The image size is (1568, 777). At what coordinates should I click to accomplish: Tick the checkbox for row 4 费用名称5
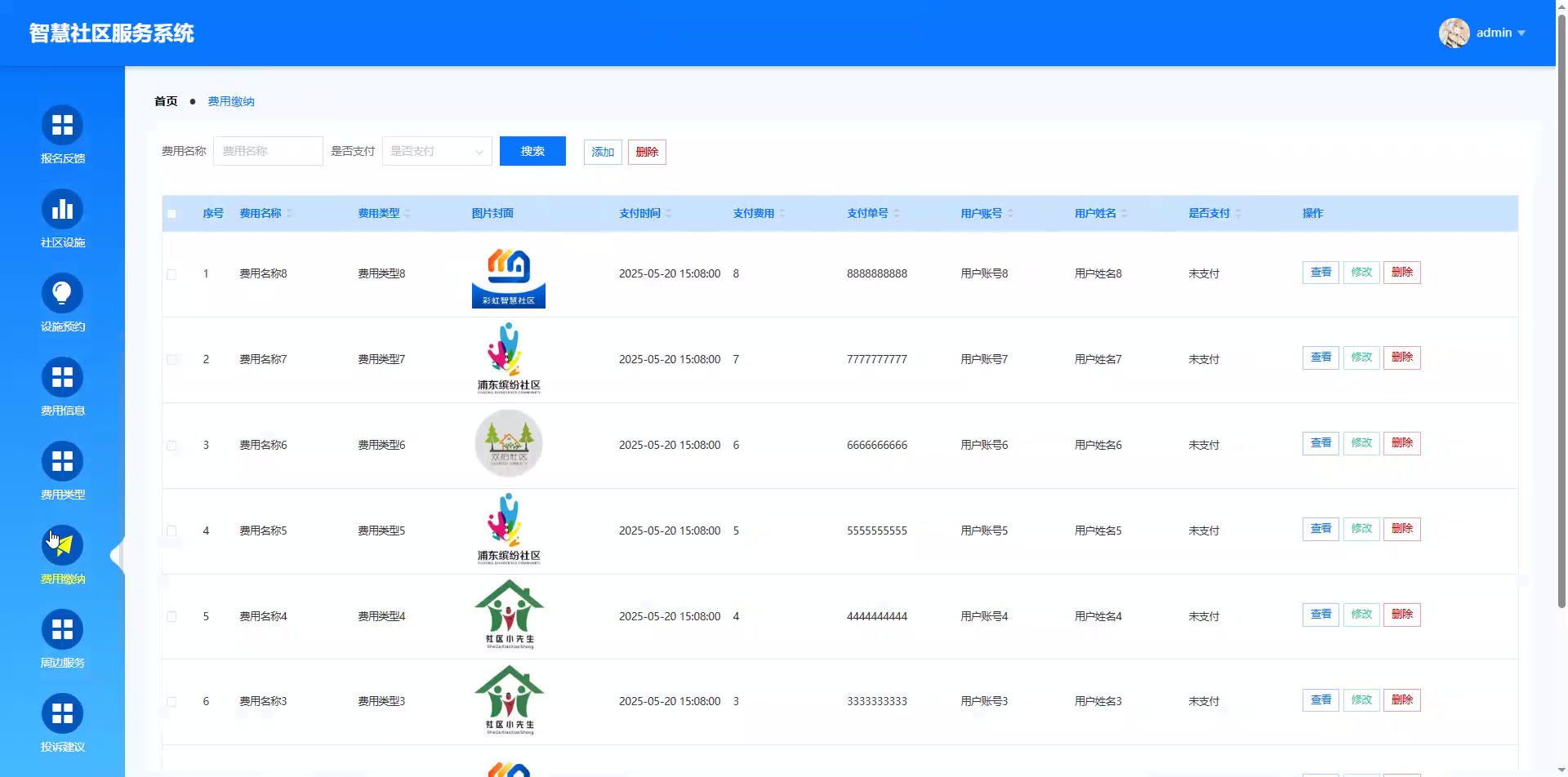[171, 531]
